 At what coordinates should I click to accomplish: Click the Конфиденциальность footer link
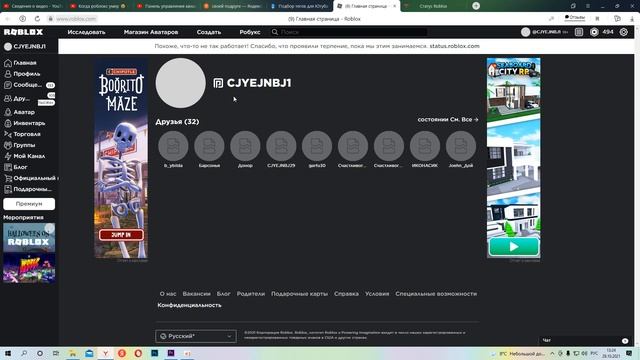(189, 305)
